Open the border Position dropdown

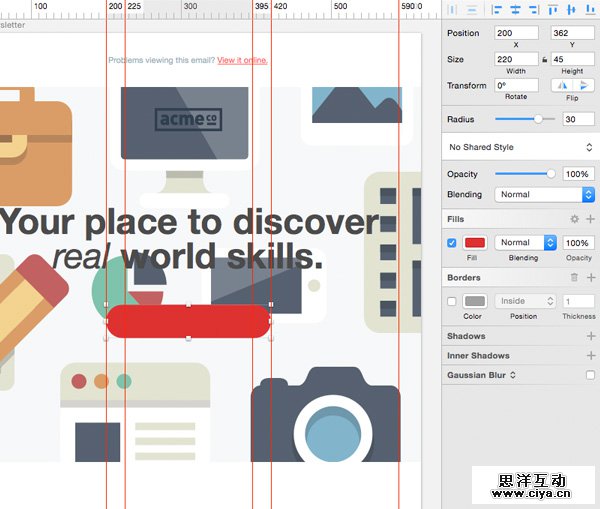point(525,301)
